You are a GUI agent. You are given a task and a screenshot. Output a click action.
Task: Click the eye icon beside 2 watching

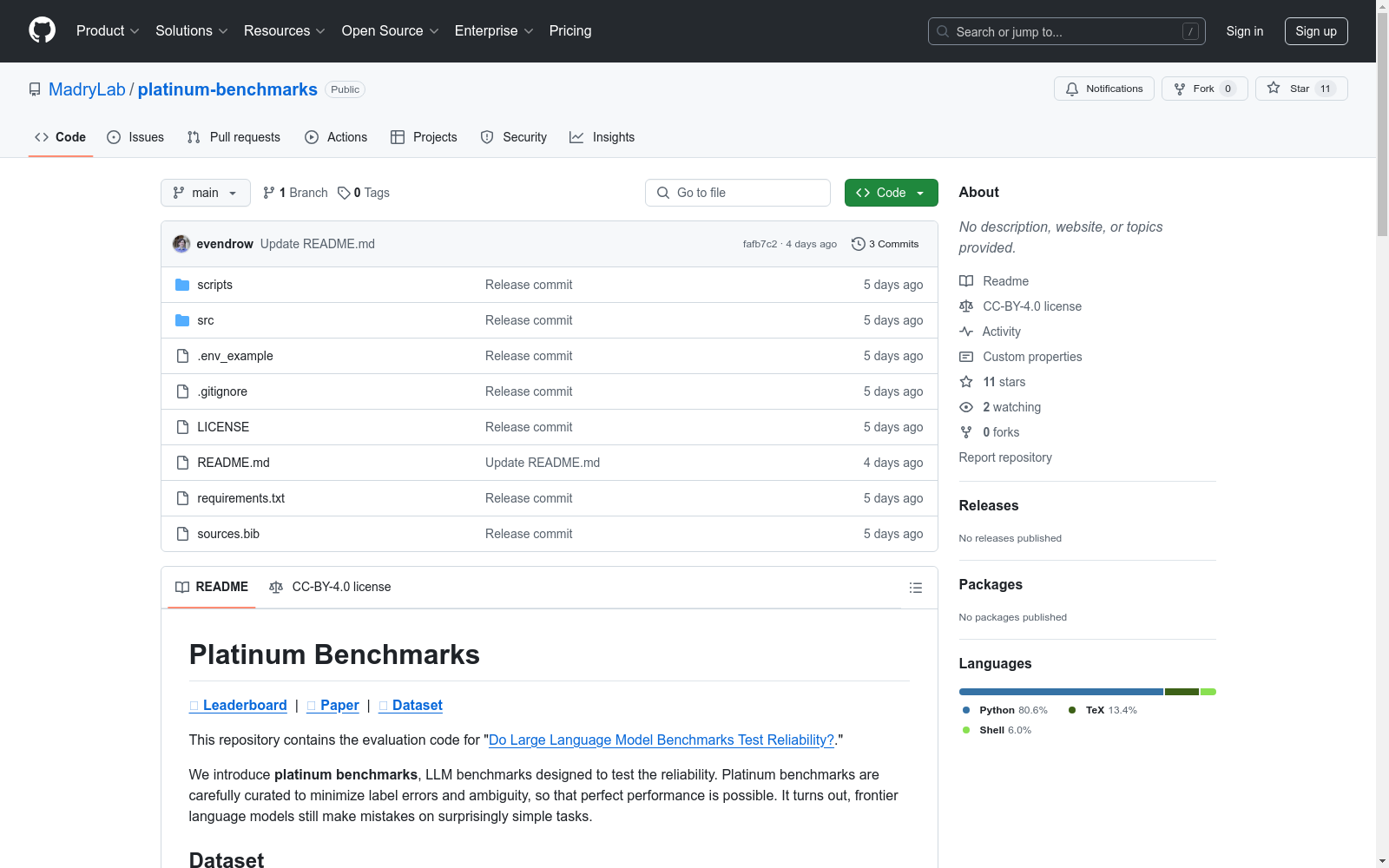click(x=966, y=407)
